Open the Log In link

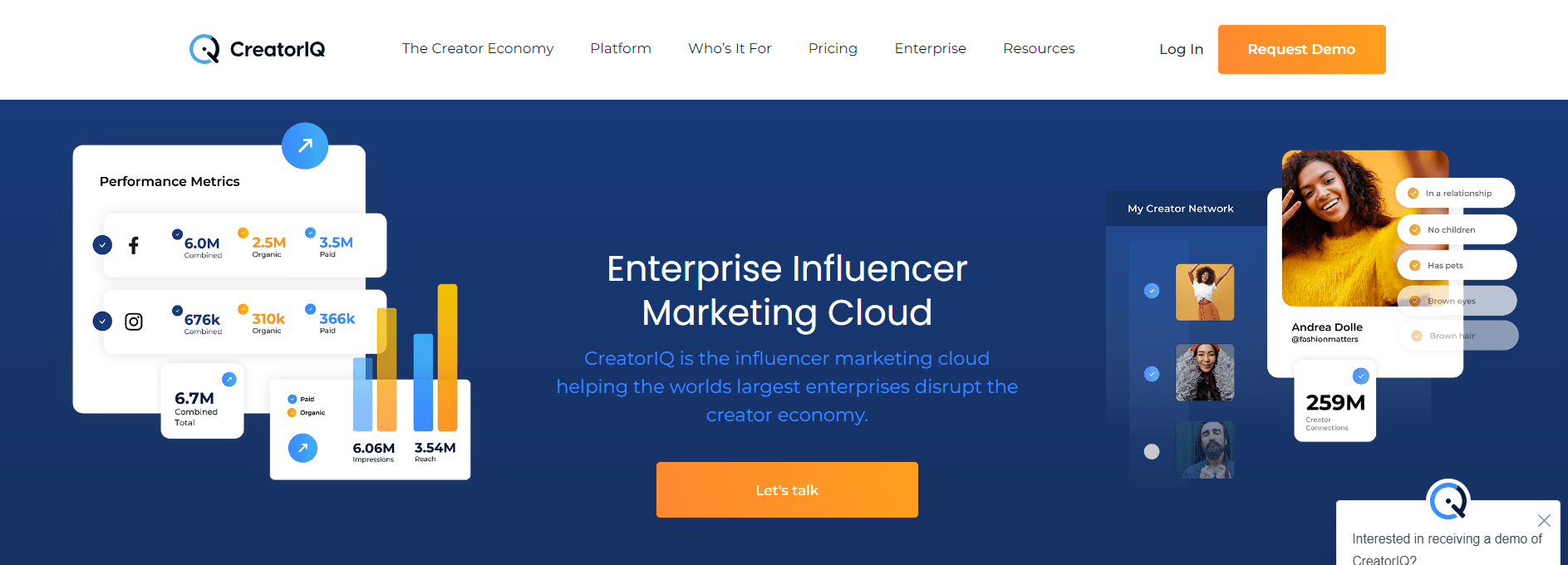[1181, 49]
